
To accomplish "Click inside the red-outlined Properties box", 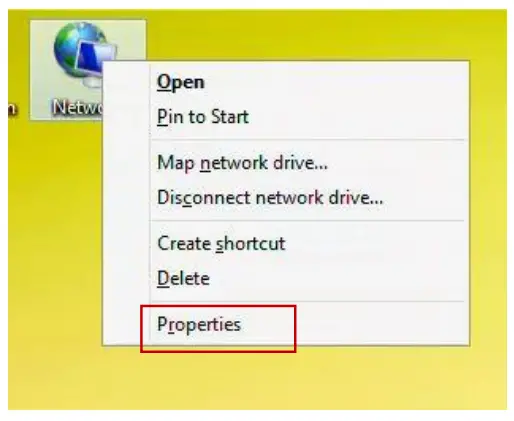I will pos(218,328).
